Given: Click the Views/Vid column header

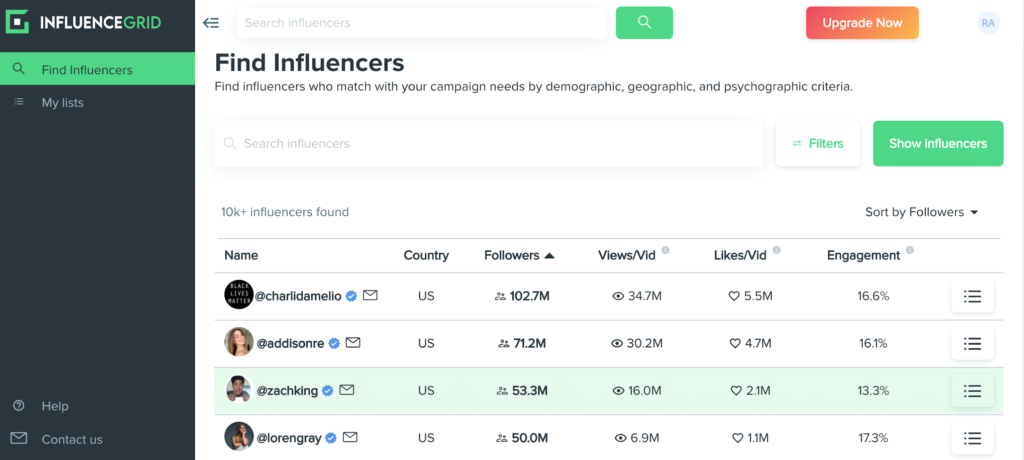Looking at the screenshot, I should point(626,255).
